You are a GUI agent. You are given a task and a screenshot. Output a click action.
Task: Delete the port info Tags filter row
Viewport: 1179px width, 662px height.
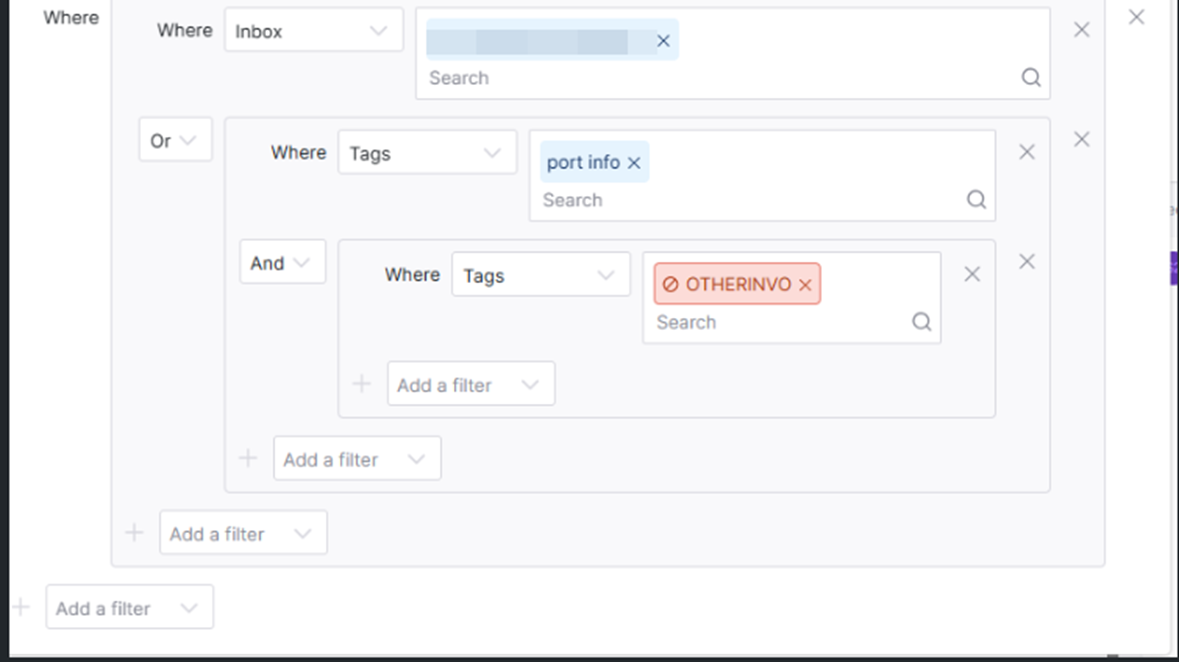coord(1026,152)
